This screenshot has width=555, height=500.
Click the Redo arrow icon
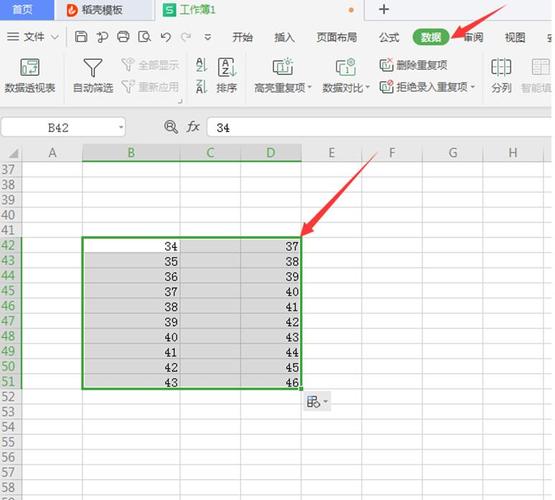tap(186, 37)
